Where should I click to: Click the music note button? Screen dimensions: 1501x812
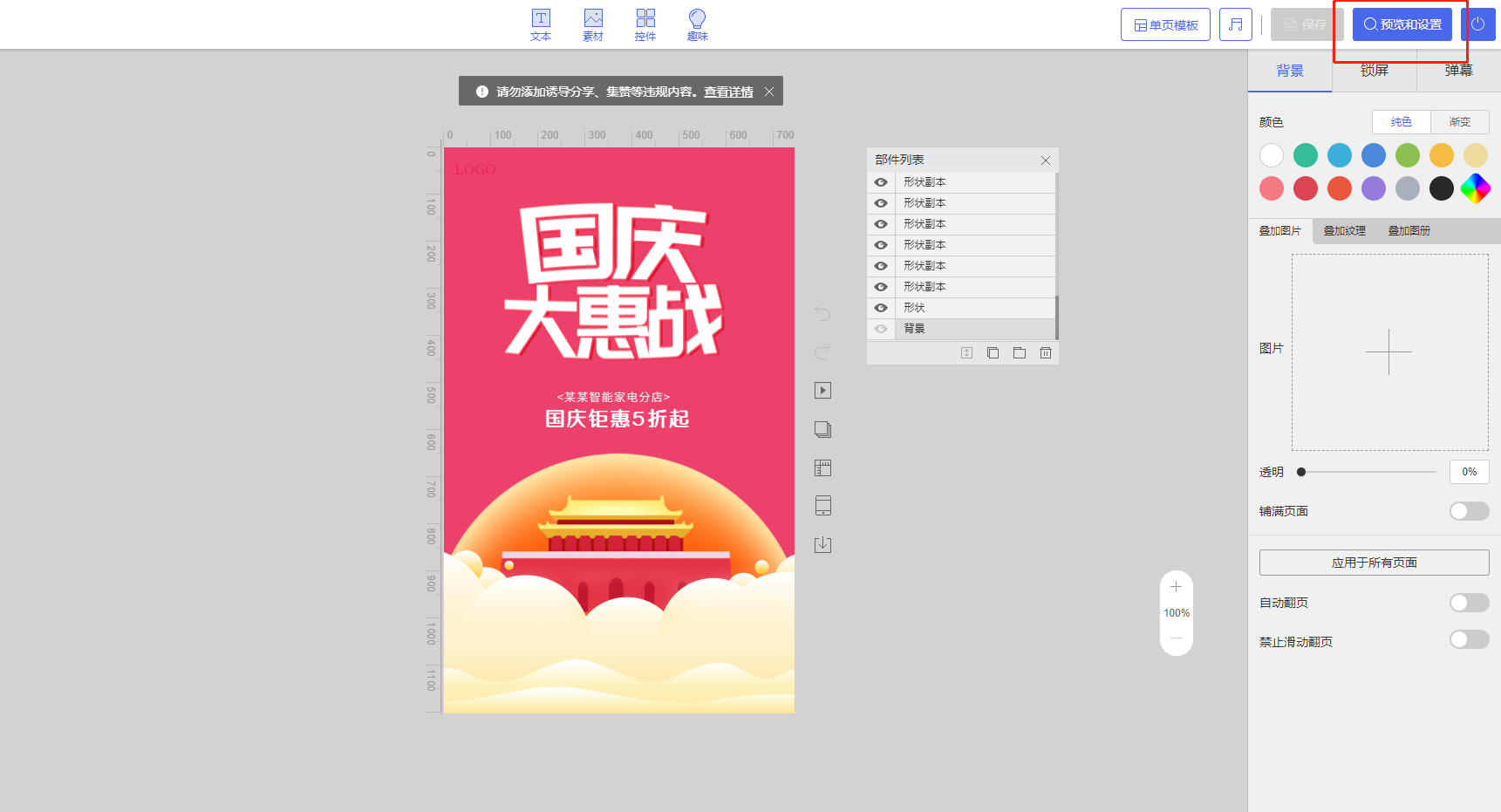pos(1235,24)
